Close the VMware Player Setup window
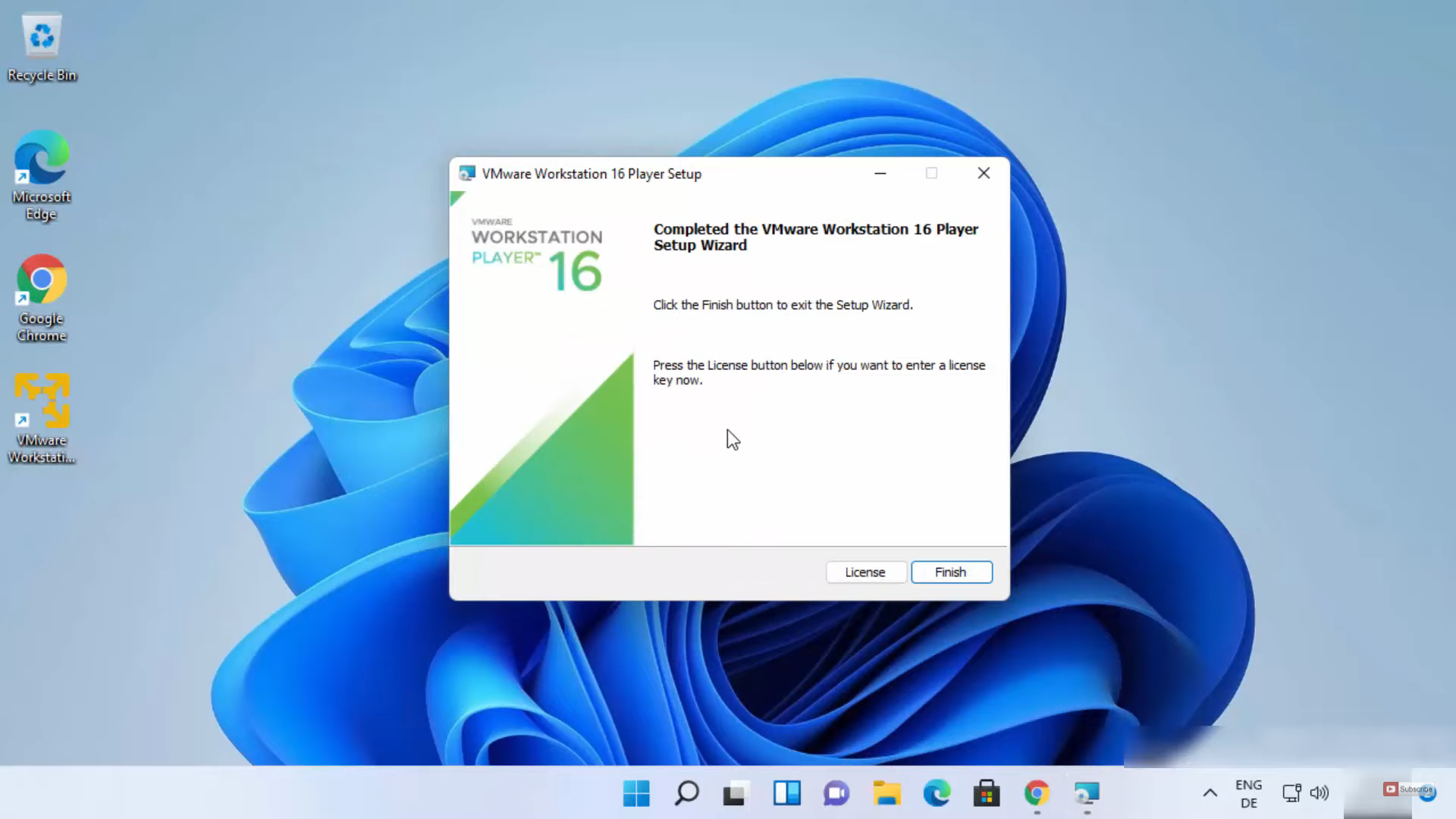This screenshot has height=819, width=1456. coord(984,174)
